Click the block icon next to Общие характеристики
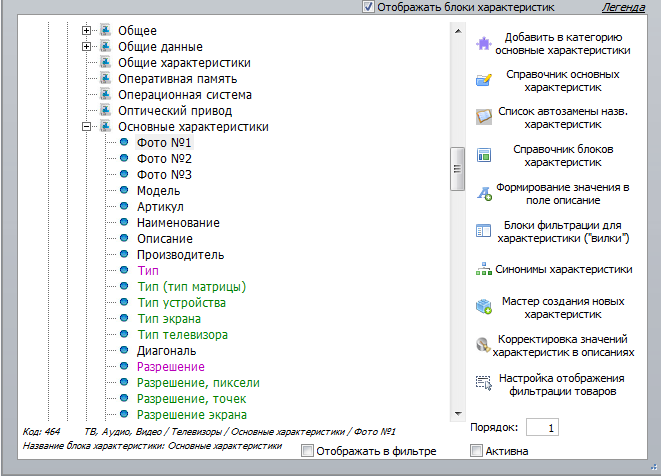Screen dimensions: 661x476 pyautogui.click(x=105, y=62)
